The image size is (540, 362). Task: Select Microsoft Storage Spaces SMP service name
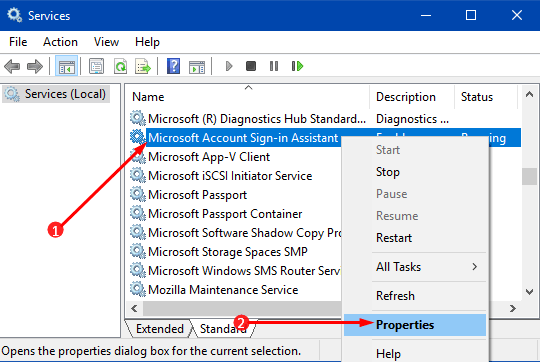(228, 252)
